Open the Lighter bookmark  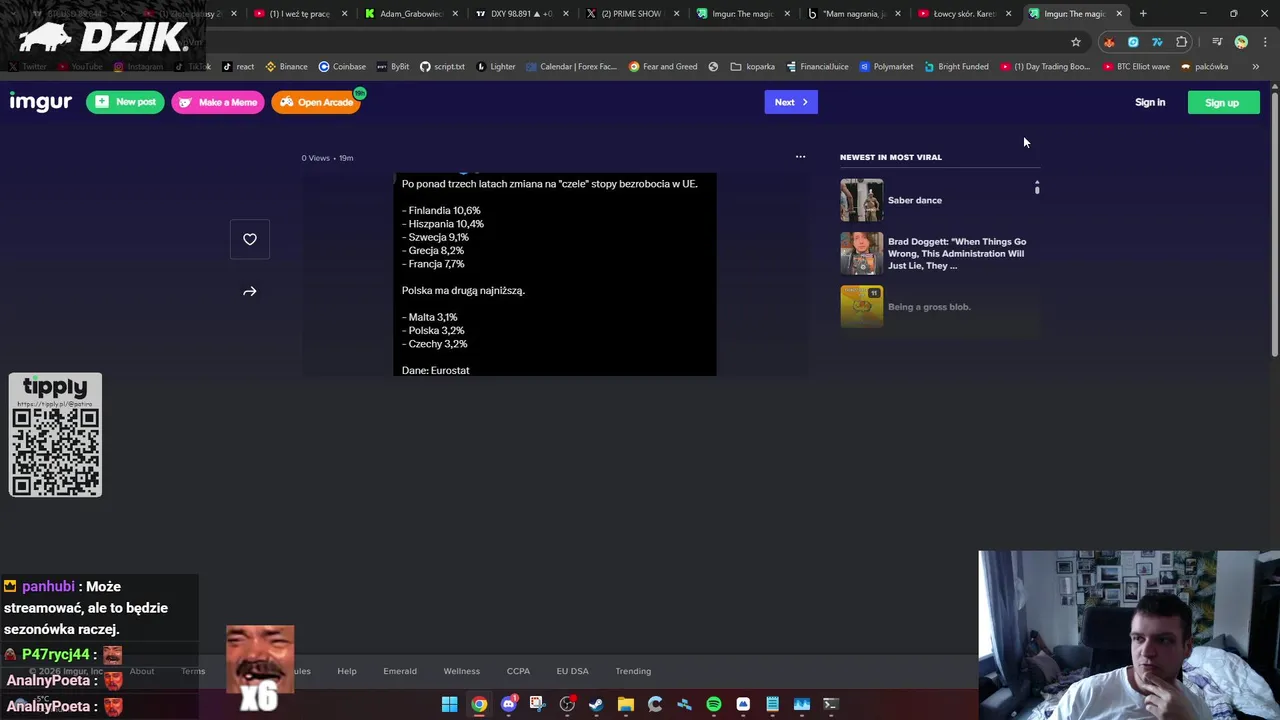(x=496, y=67)
